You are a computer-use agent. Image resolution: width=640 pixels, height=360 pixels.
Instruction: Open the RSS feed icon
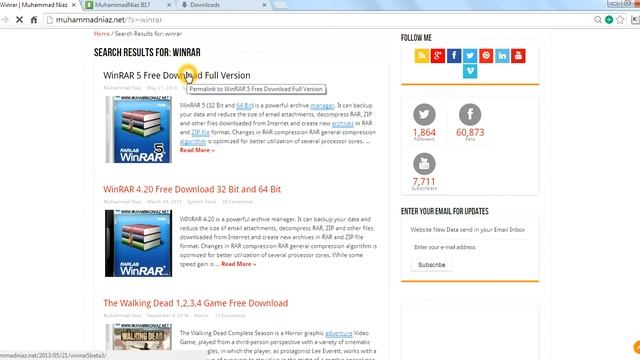[422, 56]
